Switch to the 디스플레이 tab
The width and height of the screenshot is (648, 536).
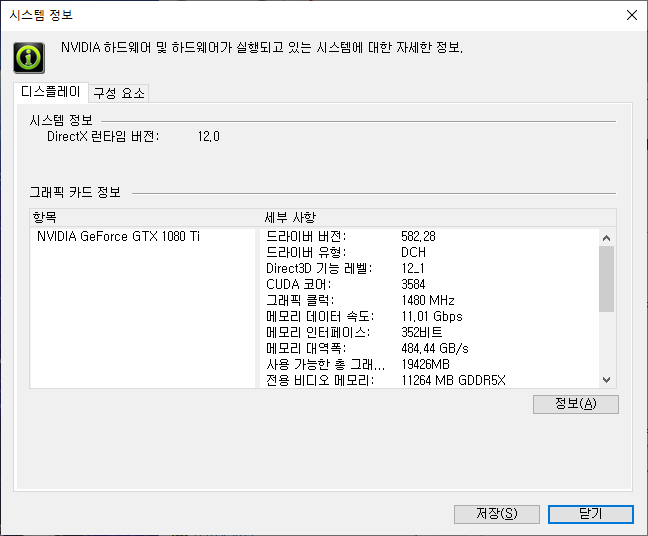click(x=51, y=92)
